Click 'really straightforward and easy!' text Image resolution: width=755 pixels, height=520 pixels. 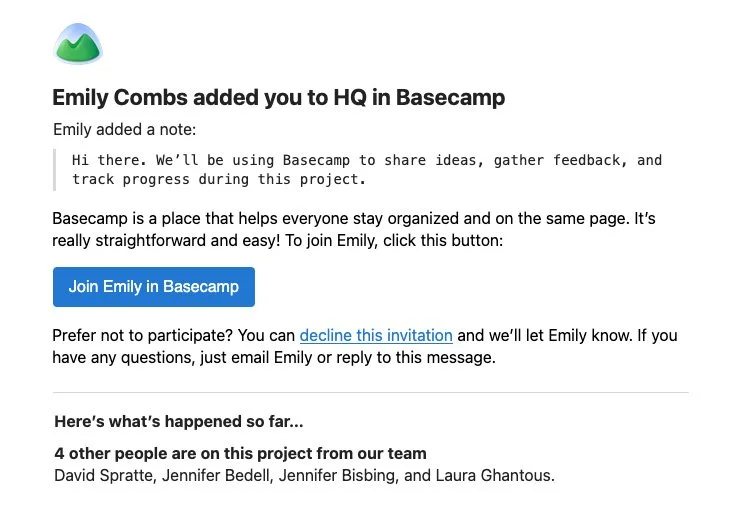166,240
